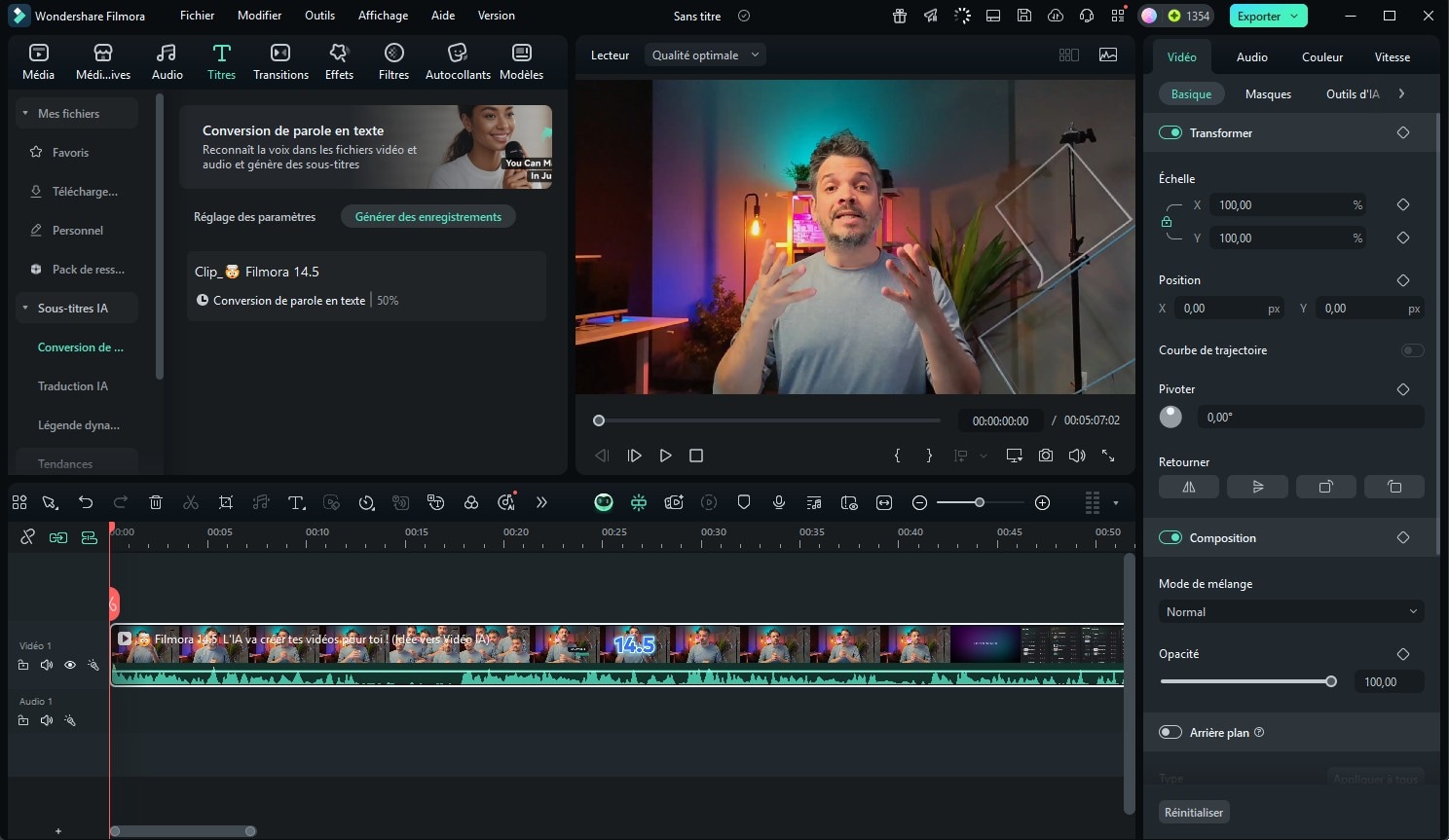The width and height of the screenshot is (1449, 840).
Task: Open the Filtres tab
Action: 393,61
